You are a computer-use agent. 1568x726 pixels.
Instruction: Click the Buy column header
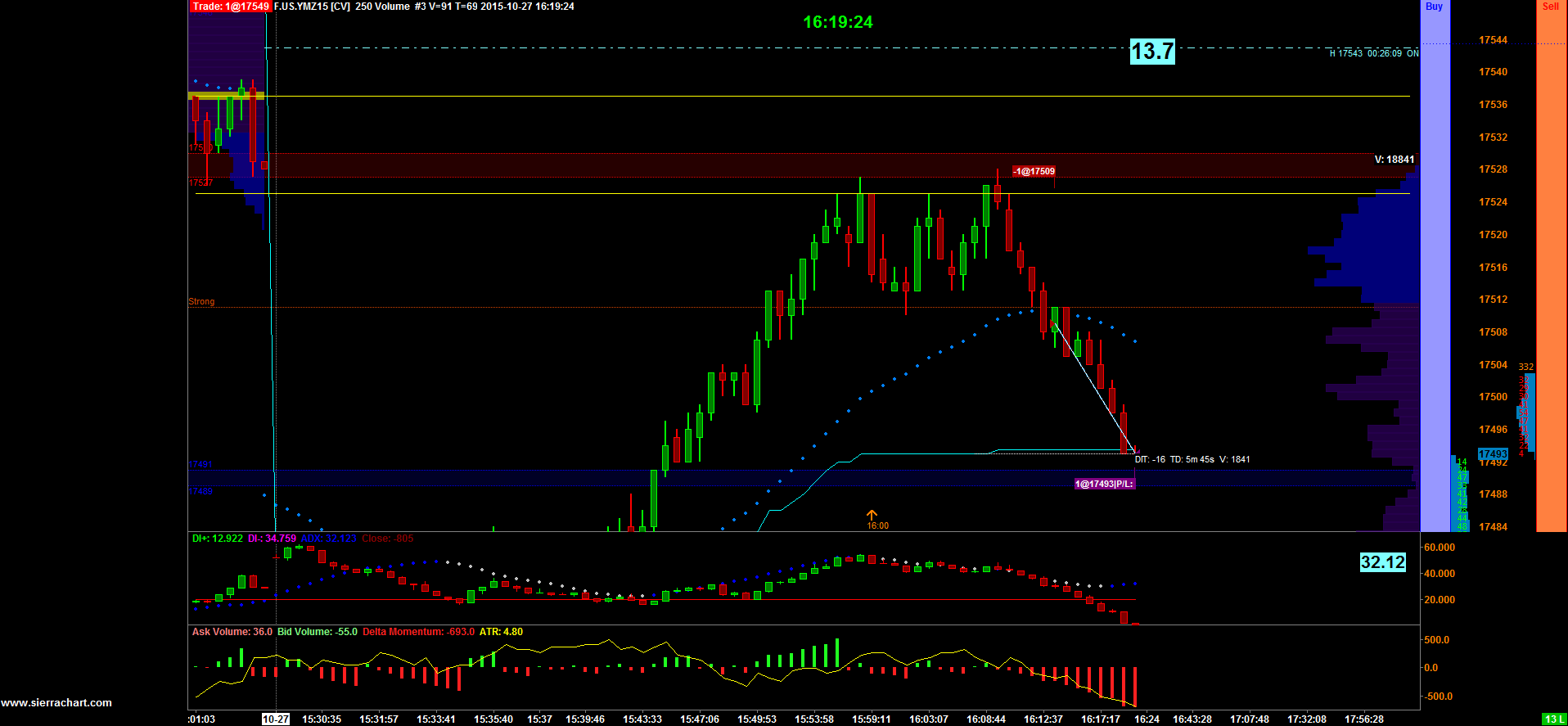(x=1434, y=7)
